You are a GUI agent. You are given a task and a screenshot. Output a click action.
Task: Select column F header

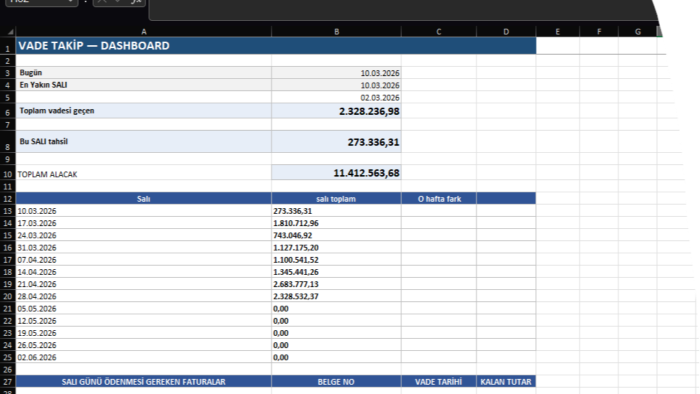(599, 32)
